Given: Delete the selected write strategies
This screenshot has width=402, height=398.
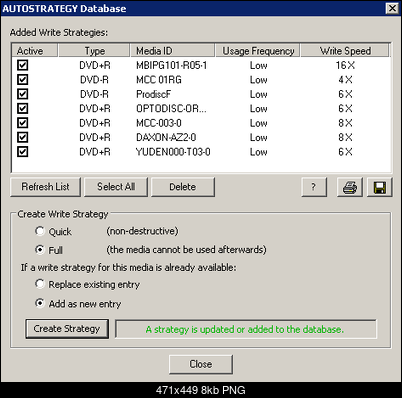Looking at the screenshot, I should click(x=183, y=187).
